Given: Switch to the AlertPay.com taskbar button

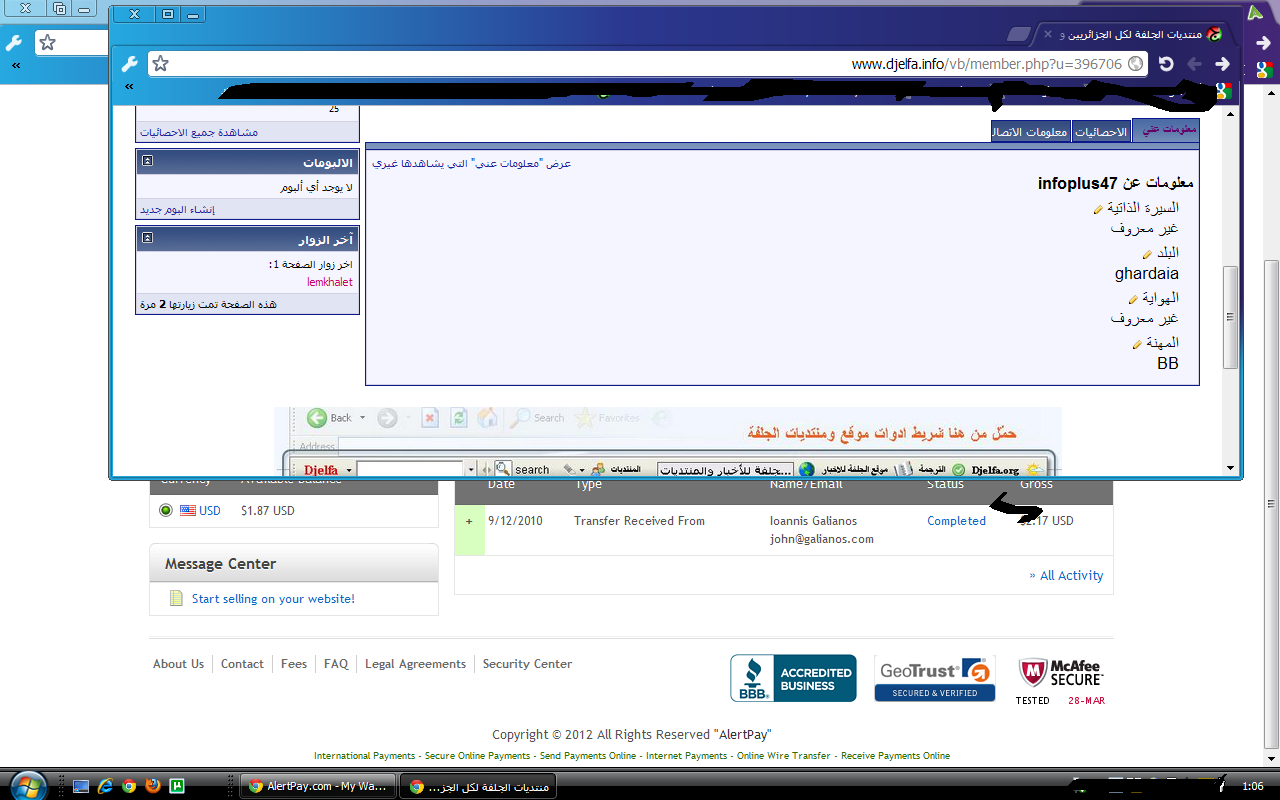Looking at the screenshot, I should (318, 787).
